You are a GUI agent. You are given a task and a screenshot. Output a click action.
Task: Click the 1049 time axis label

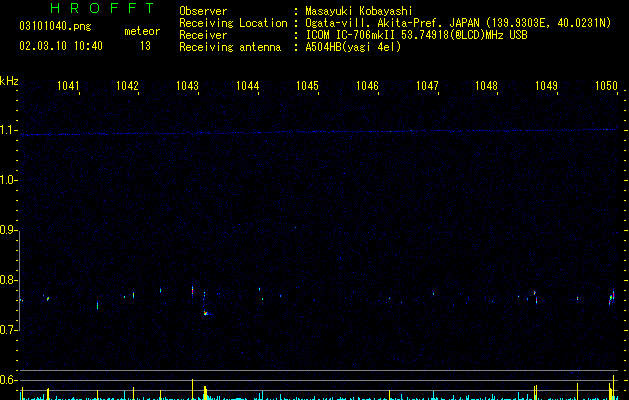(546, 86)
